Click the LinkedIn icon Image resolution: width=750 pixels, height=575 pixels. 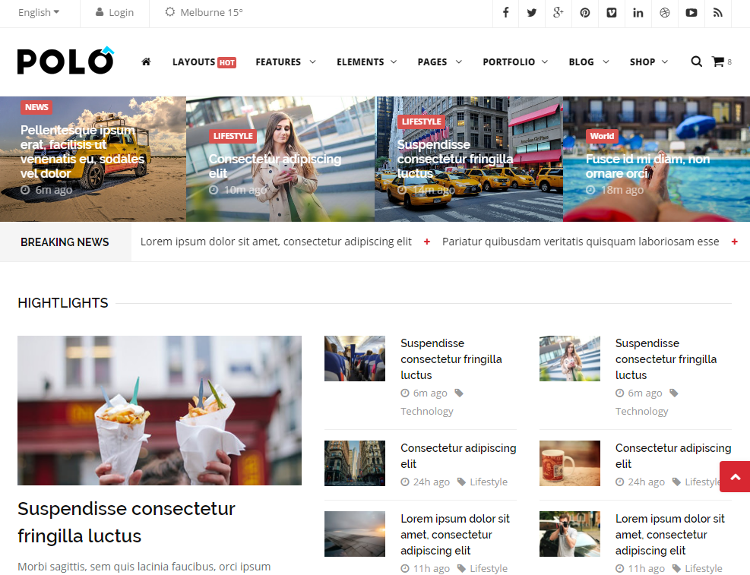pos(638,13)
